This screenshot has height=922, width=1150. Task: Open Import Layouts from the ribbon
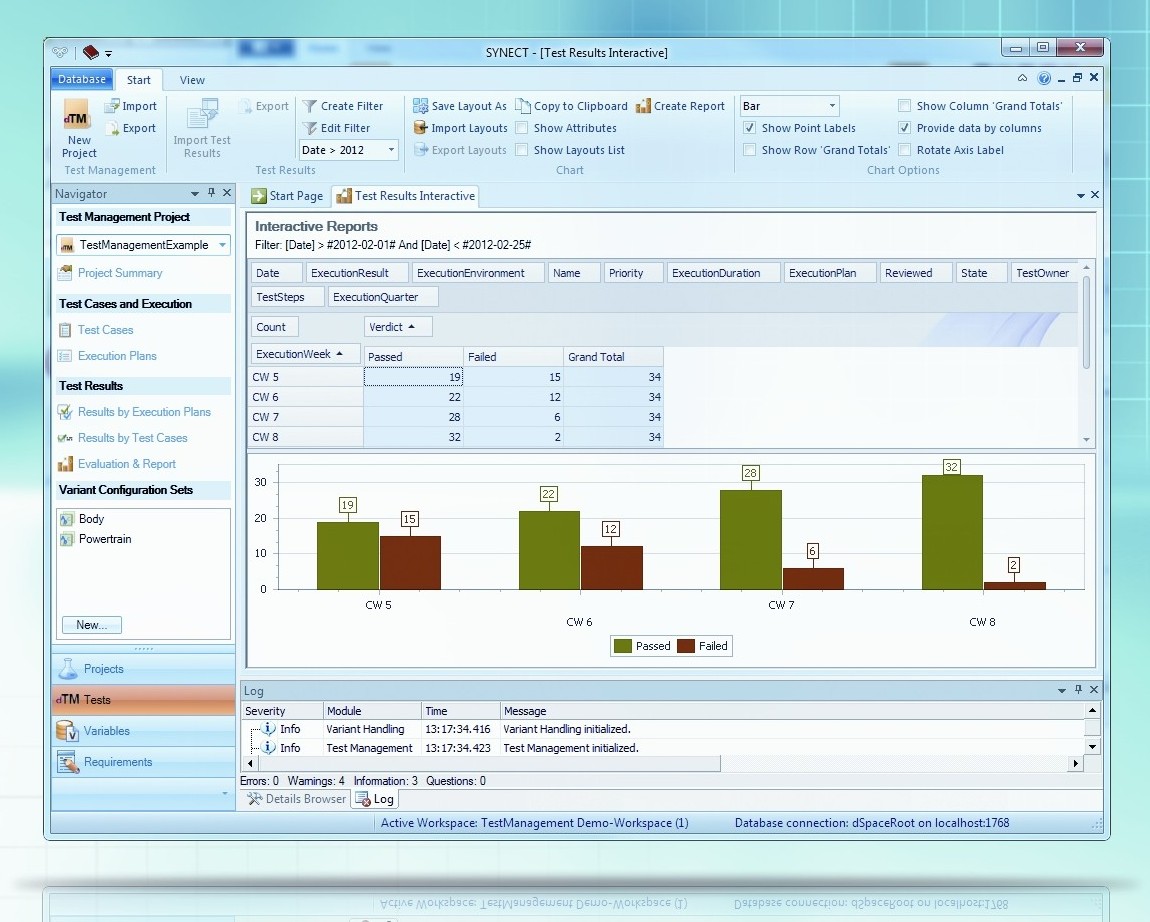[461, 128]
